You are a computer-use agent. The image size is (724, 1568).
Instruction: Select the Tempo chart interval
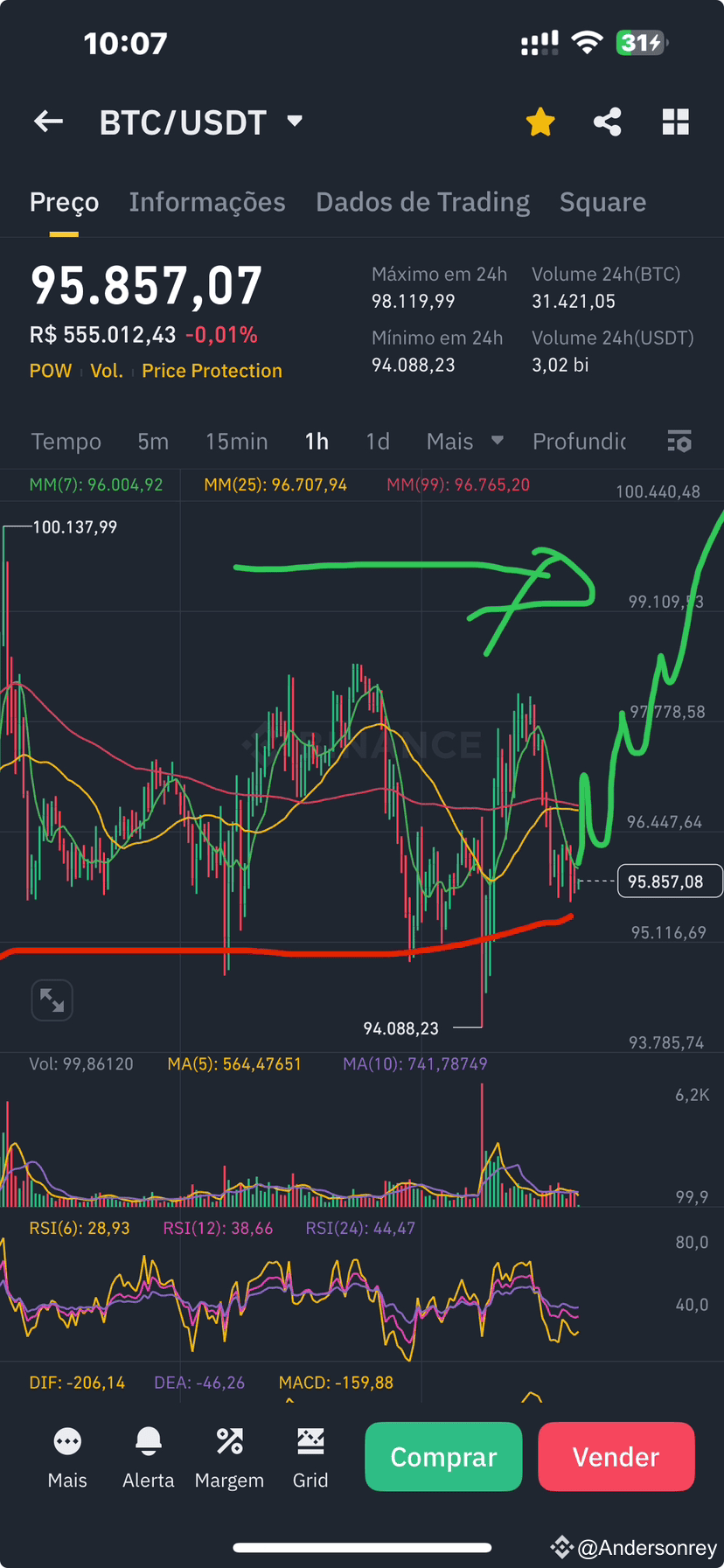coord(66,442)
